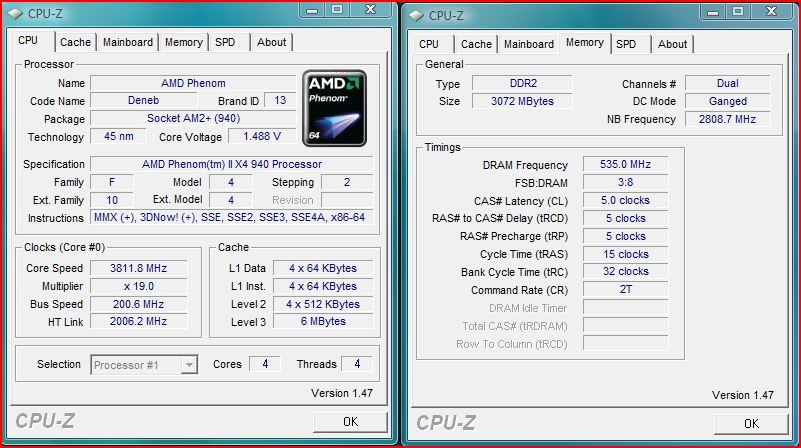
Task: Click the Core Voltage value 1.488 V
Action: [x=262, y=136]
